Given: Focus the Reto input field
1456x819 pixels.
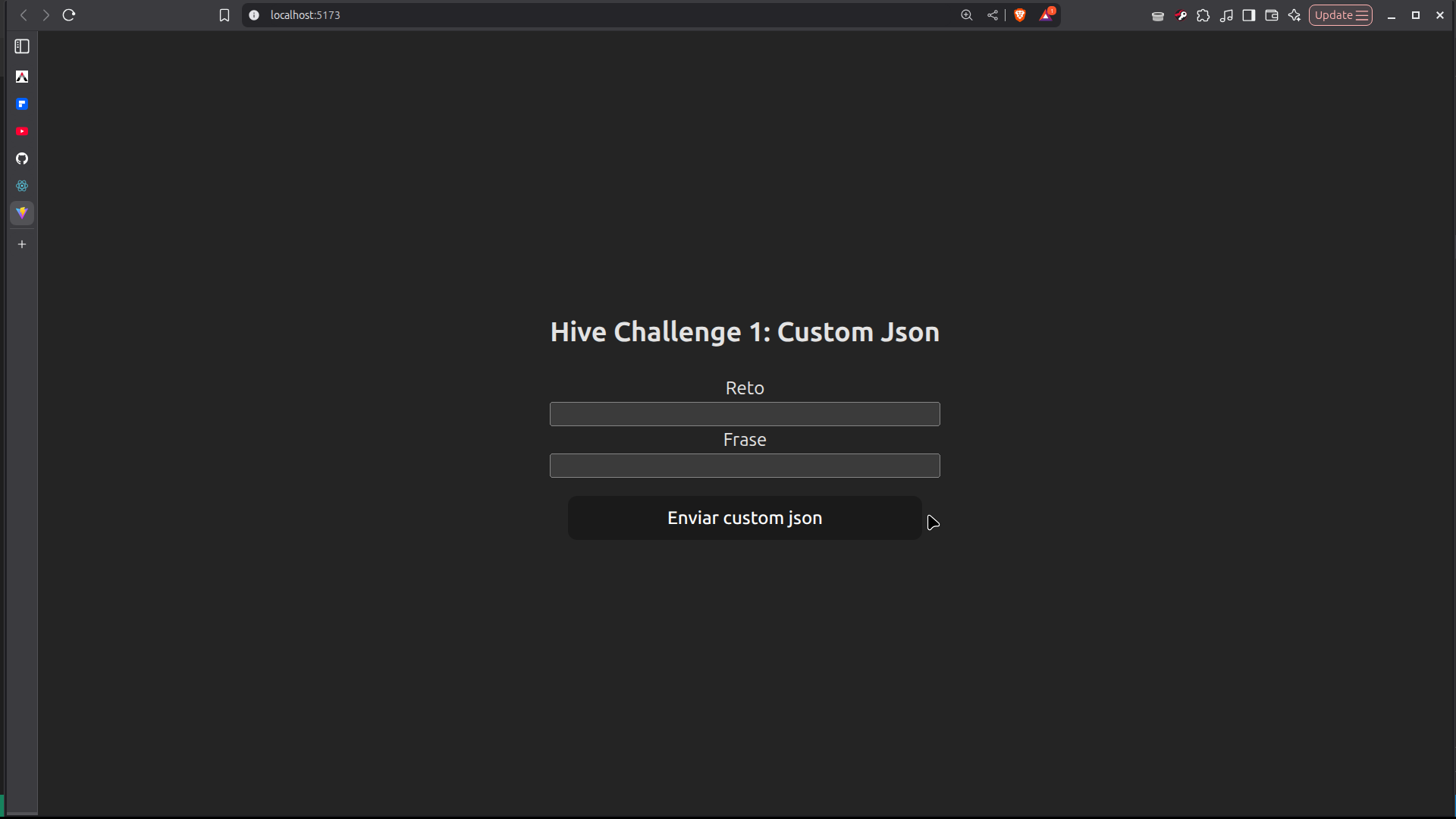Looking at the screenshot, I should (744, 414).
